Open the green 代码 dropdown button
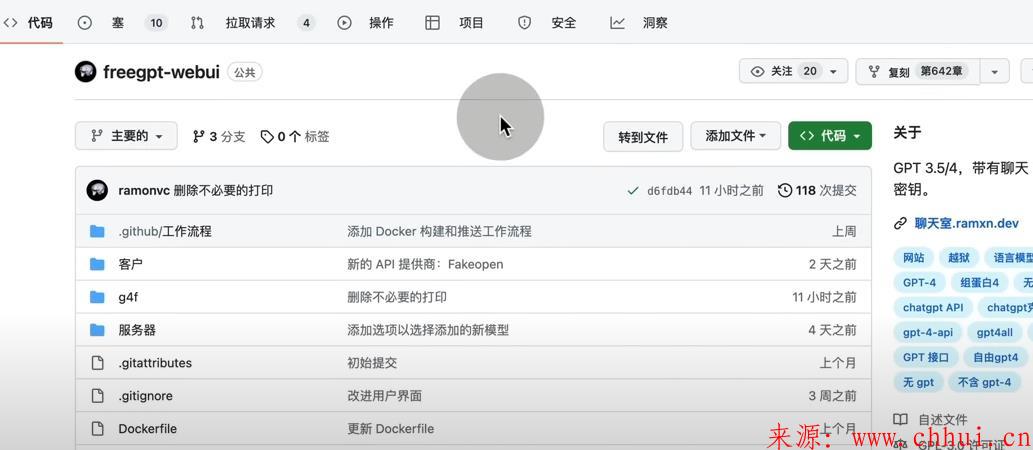This screenshot has height=450, width=1033. coord(829,136)
